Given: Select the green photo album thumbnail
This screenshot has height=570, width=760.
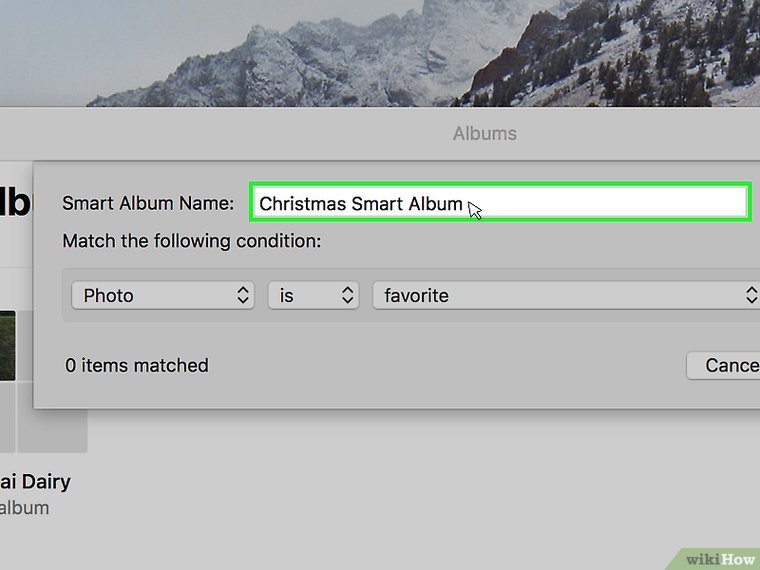Looking at the screenshot, I should click(7, 345).
